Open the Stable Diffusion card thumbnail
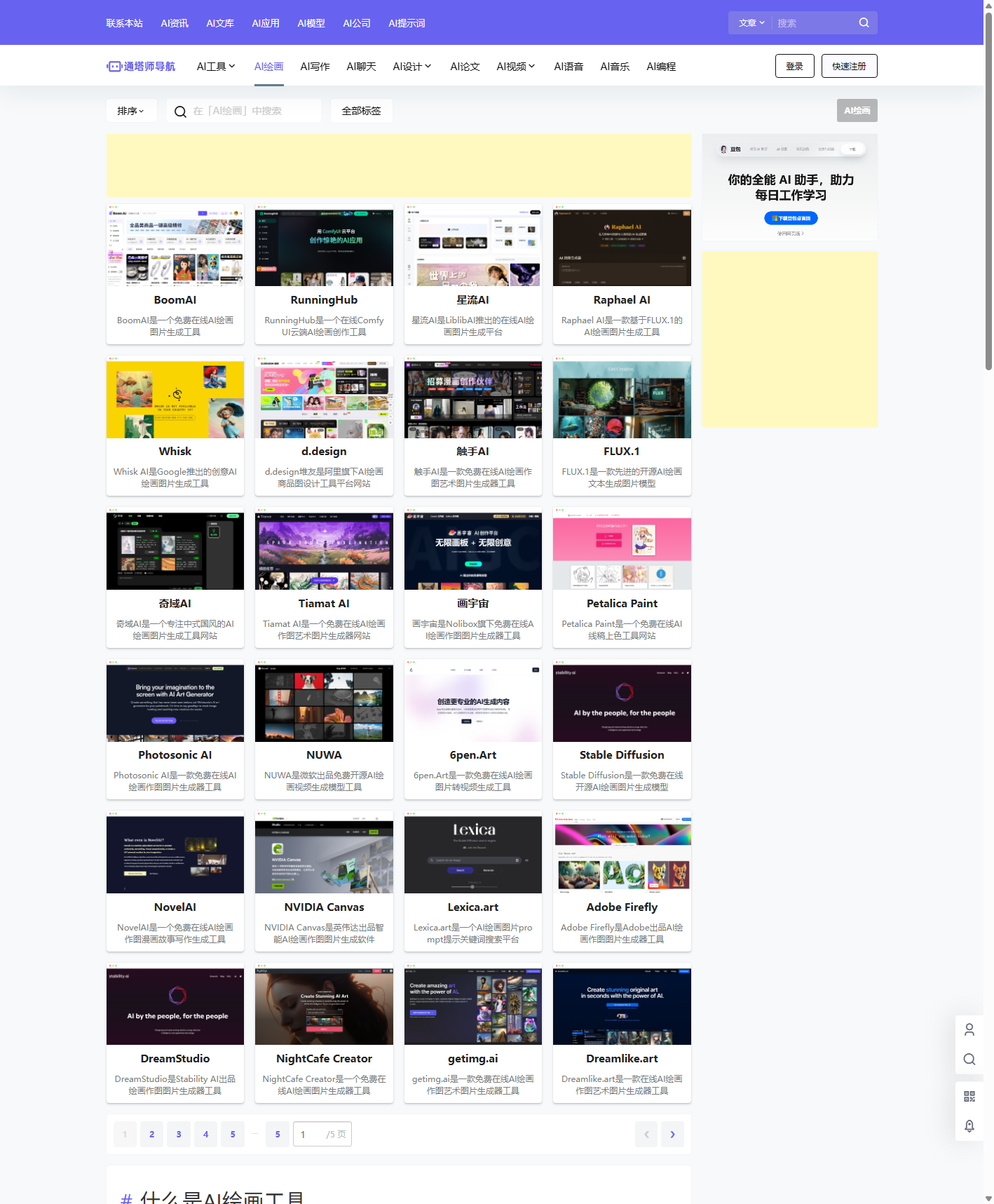Screen dimensions: 994x1204 (x=622, y=703)
